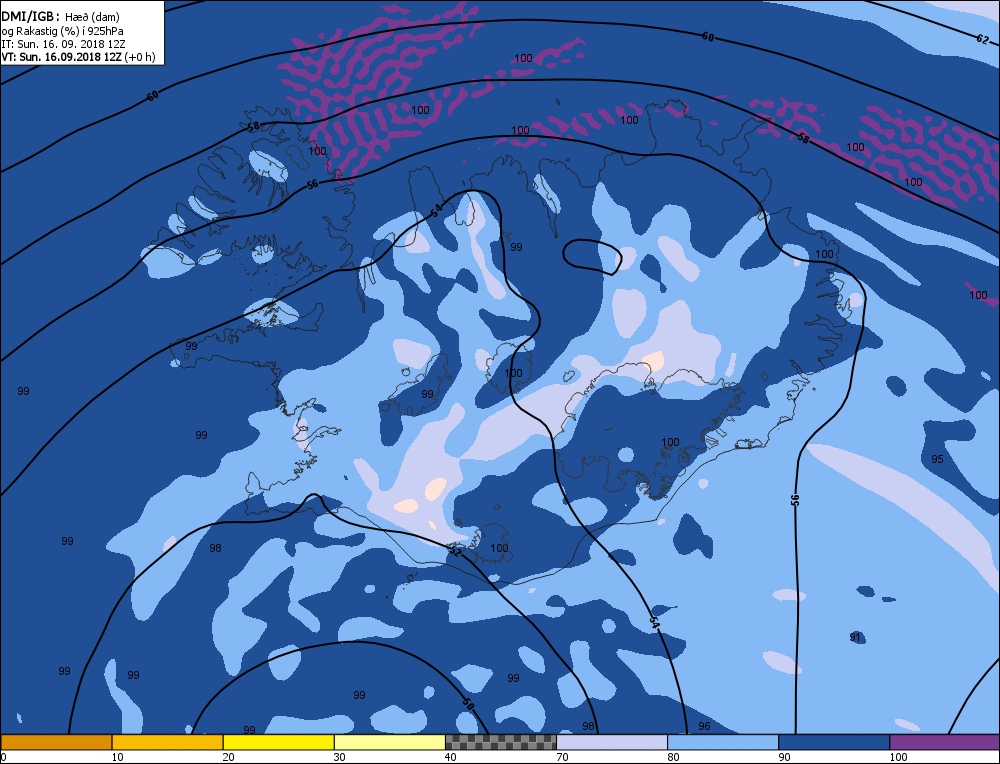Click the humidity value '95' on the map

click(x=937, y=459)
